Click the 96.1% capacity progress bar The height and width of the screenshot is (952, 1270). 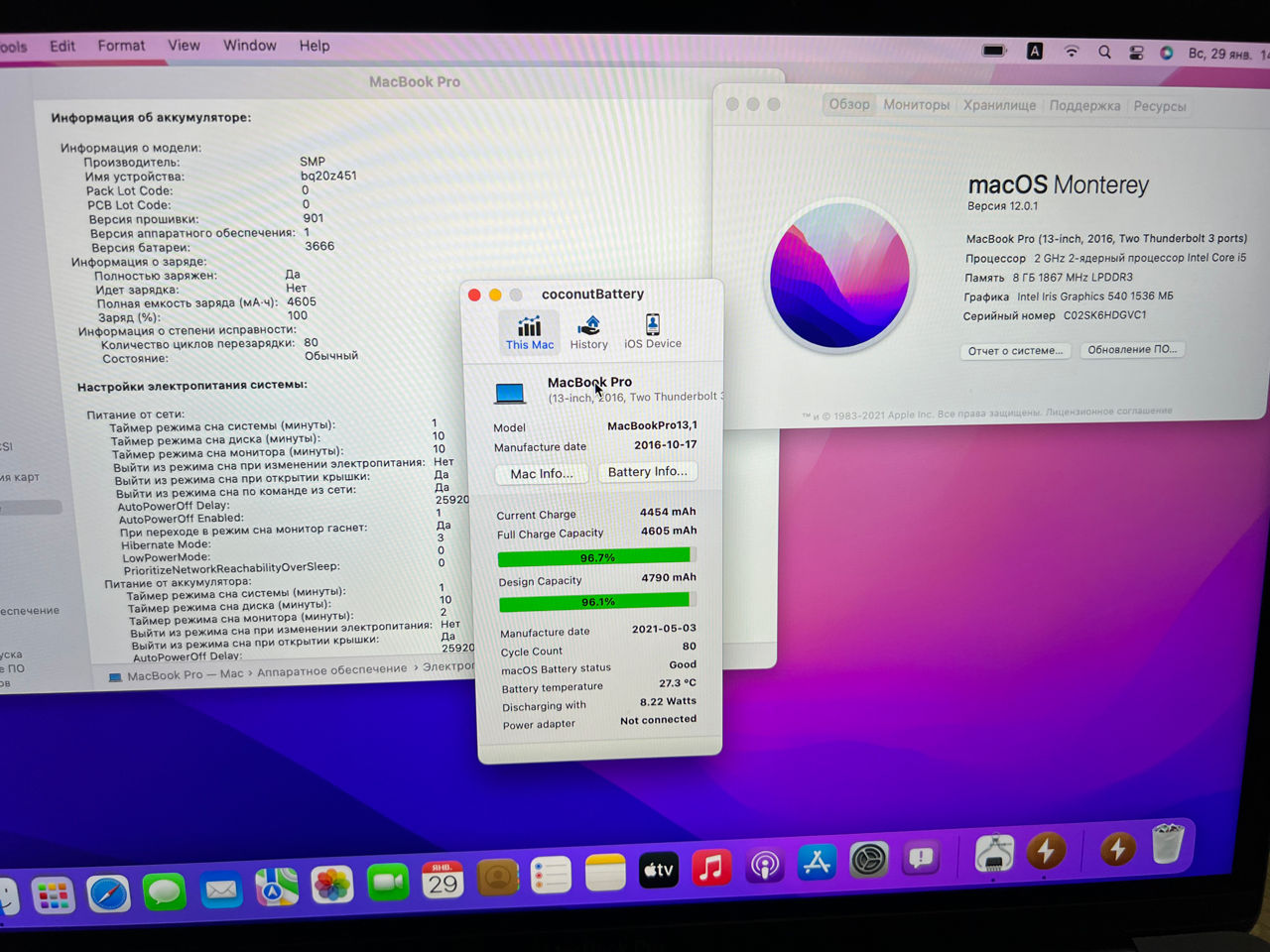point(597,601)
